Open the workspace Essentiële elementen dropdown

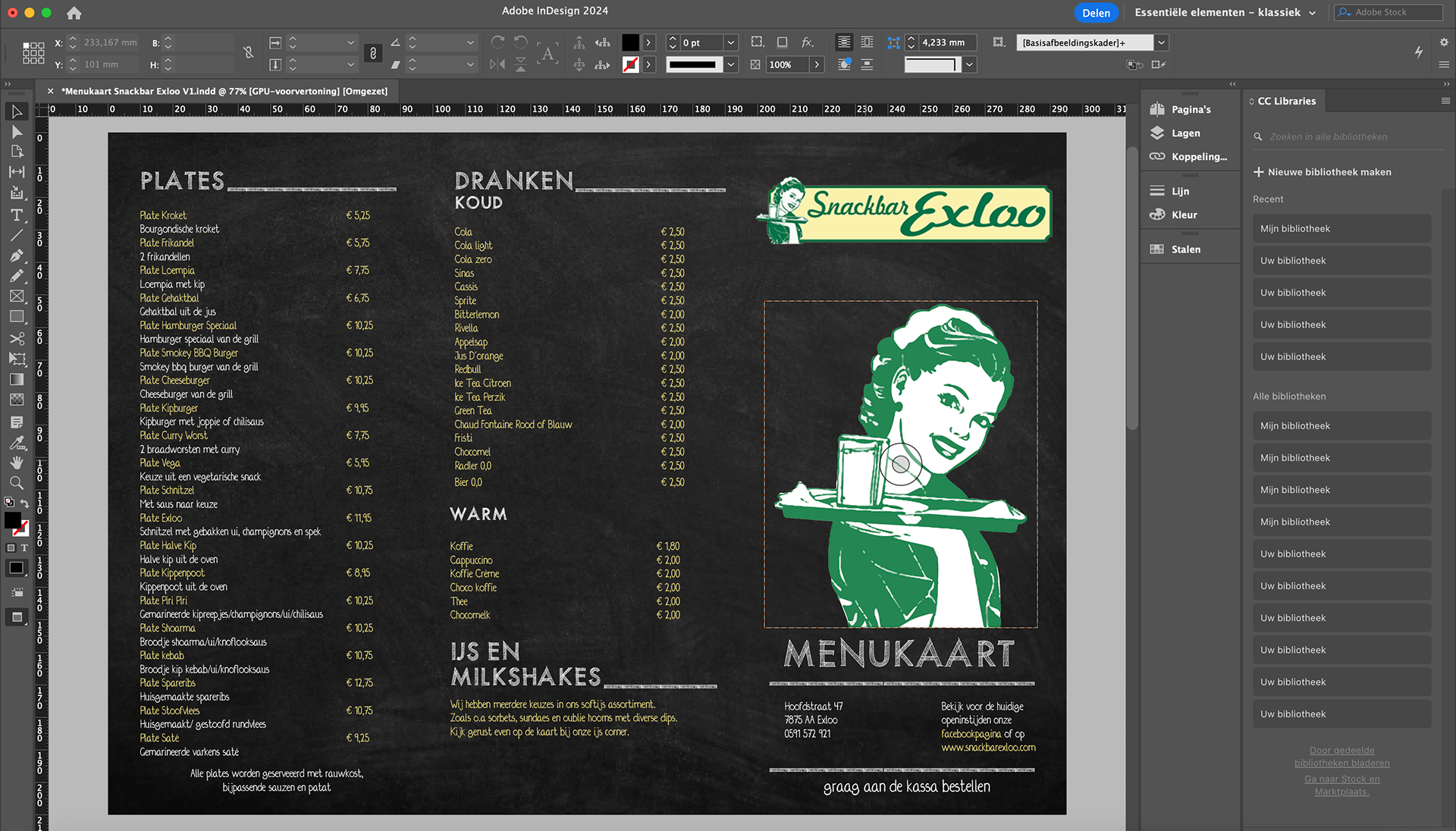pyautogui.click(x=1225, y=12)
